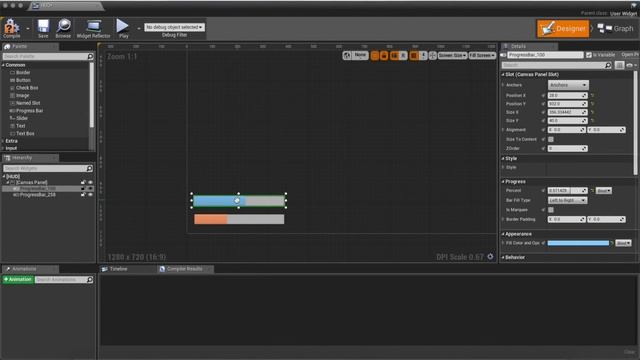Open the debug object selection dropdown
640x360 pixels.
tap(174, 27)
